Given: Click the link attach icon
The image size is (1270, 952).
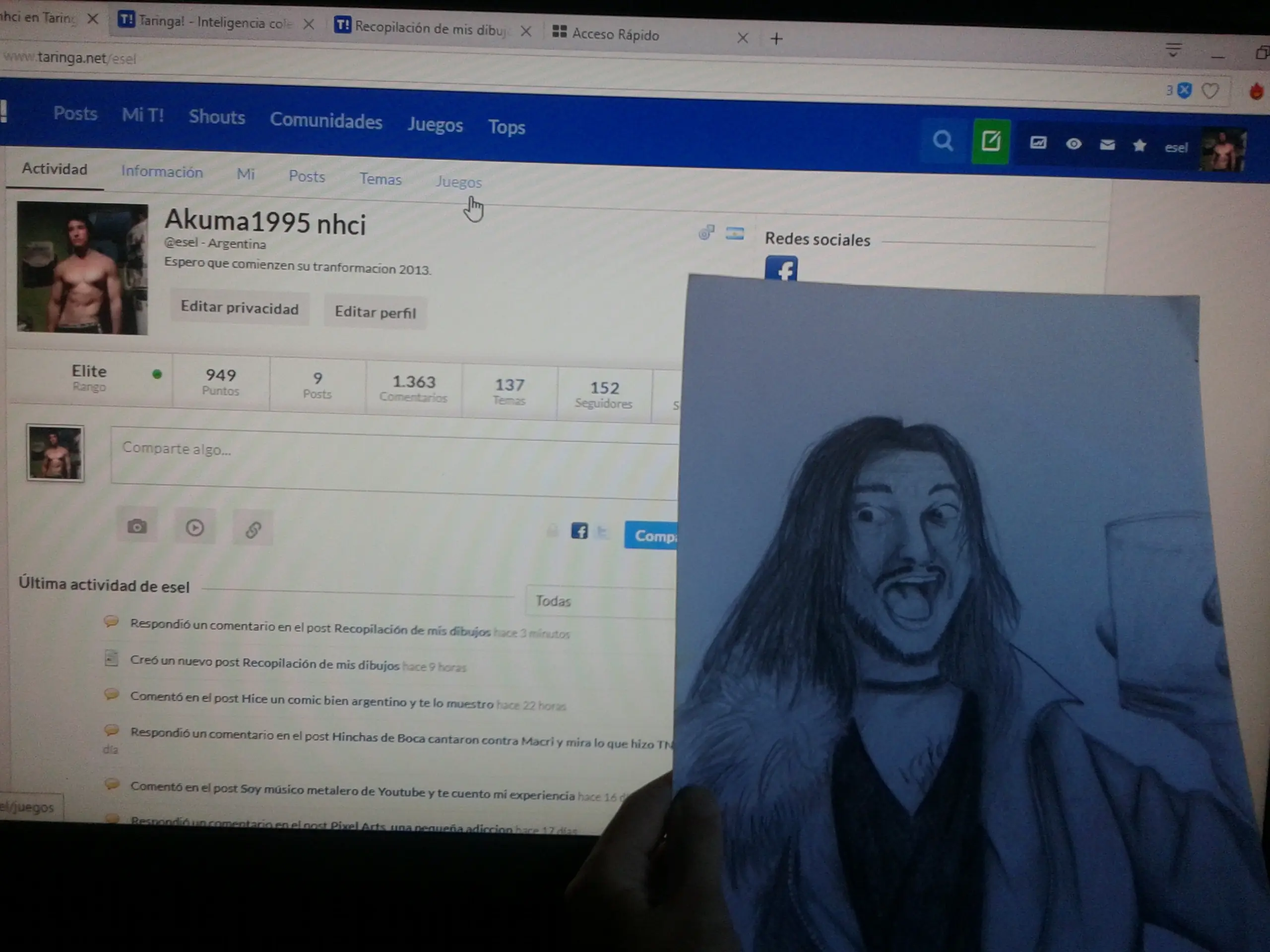Looking at the screenshot, I should tap(253, 529).
